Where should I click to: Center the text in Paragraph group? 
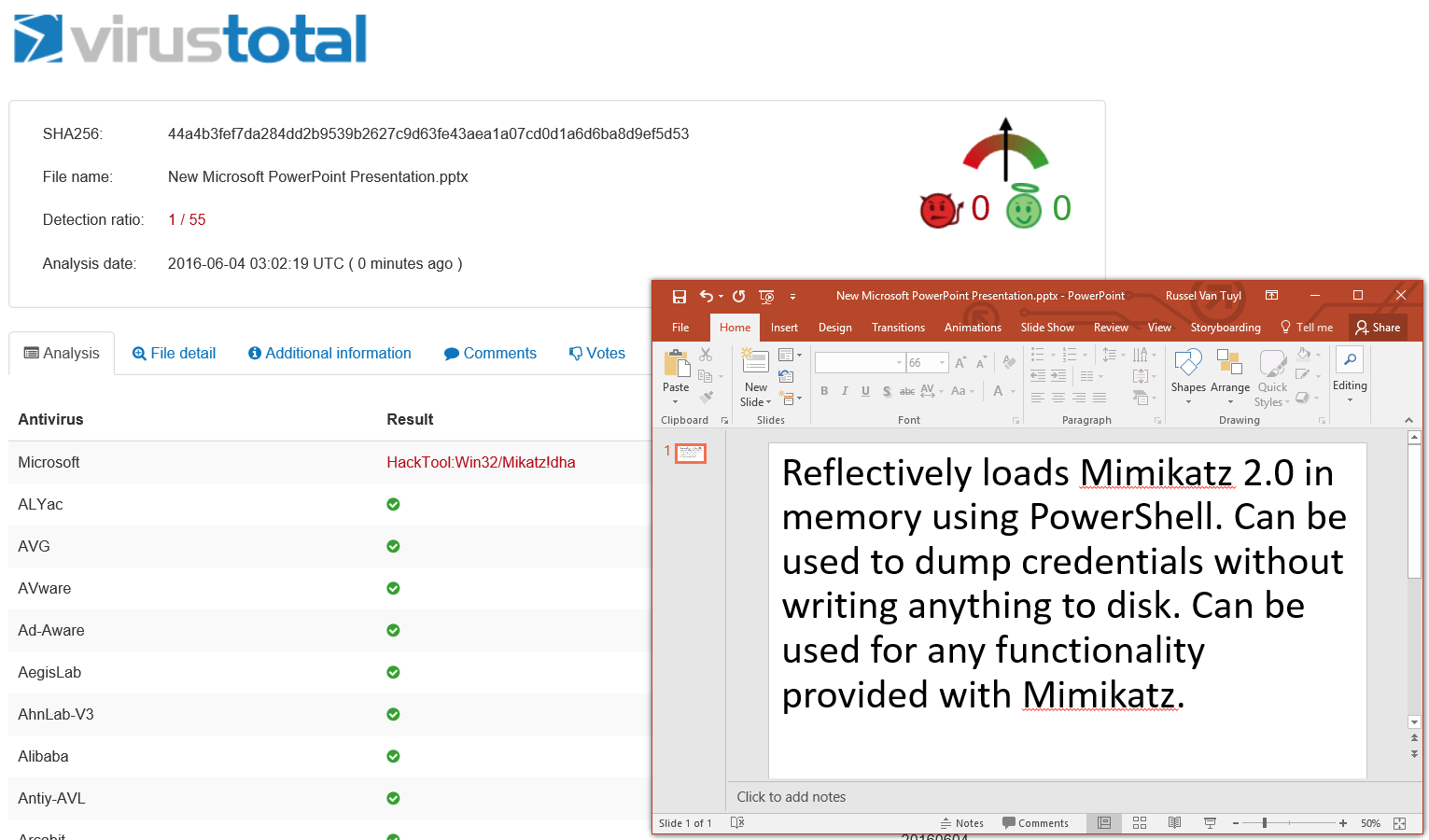1058,398
